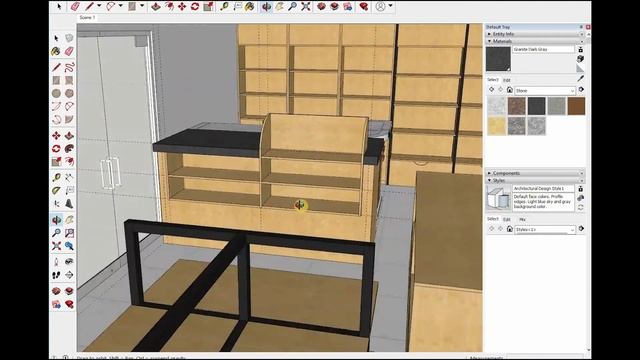The height and width of the screenshot is (360, 640).
Task: Select the Scale tool in top toolbar
Action: pyautogui.click(x=208, y=6)
